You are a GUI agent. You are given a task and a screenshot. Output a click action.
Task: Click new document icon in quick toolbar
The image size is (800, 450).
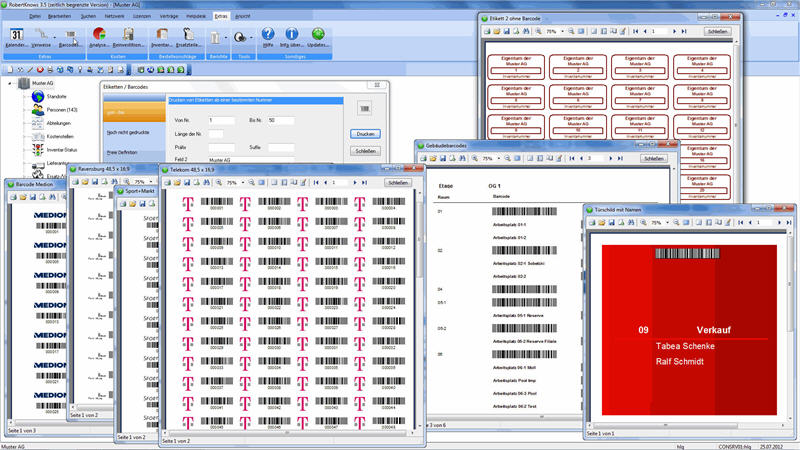10,69
